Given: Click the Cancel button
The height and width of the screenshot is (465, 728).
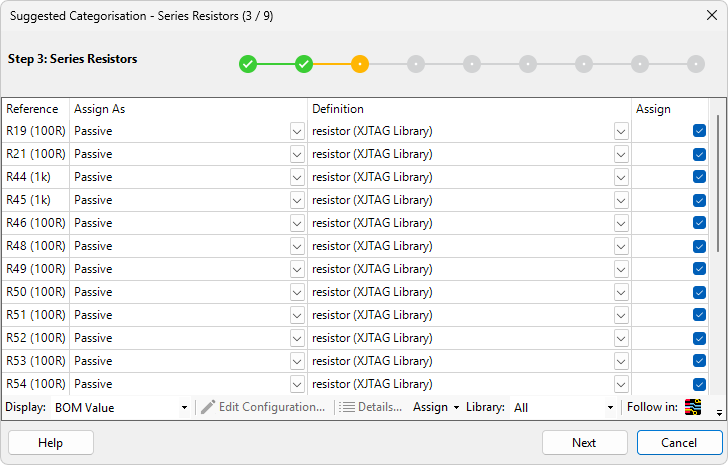Looking at the screenshot, I should click(679, 442).
